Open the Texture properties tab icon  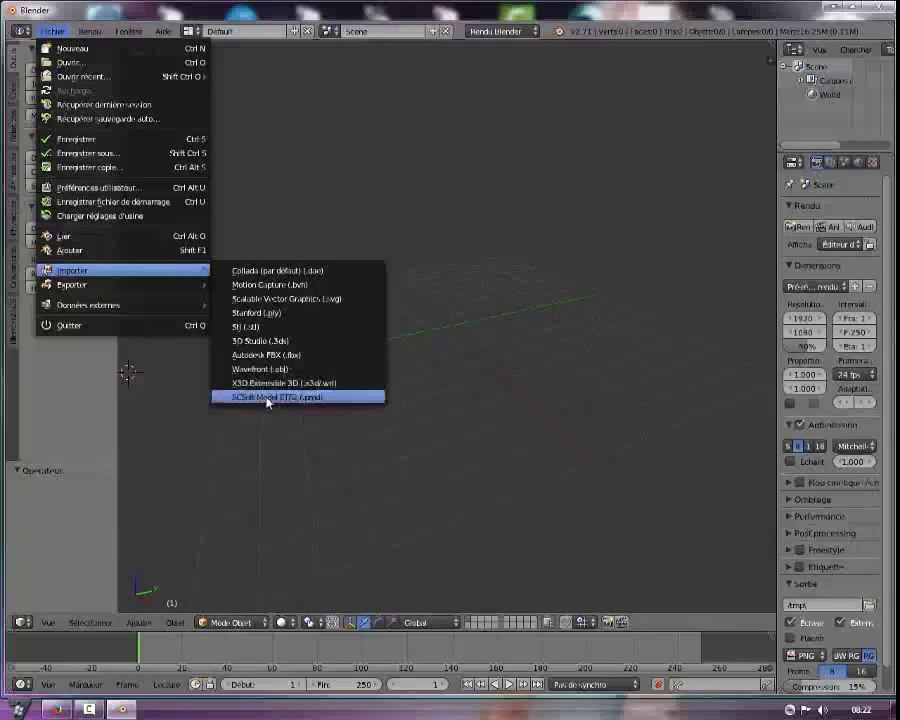(x=872, y=163)
